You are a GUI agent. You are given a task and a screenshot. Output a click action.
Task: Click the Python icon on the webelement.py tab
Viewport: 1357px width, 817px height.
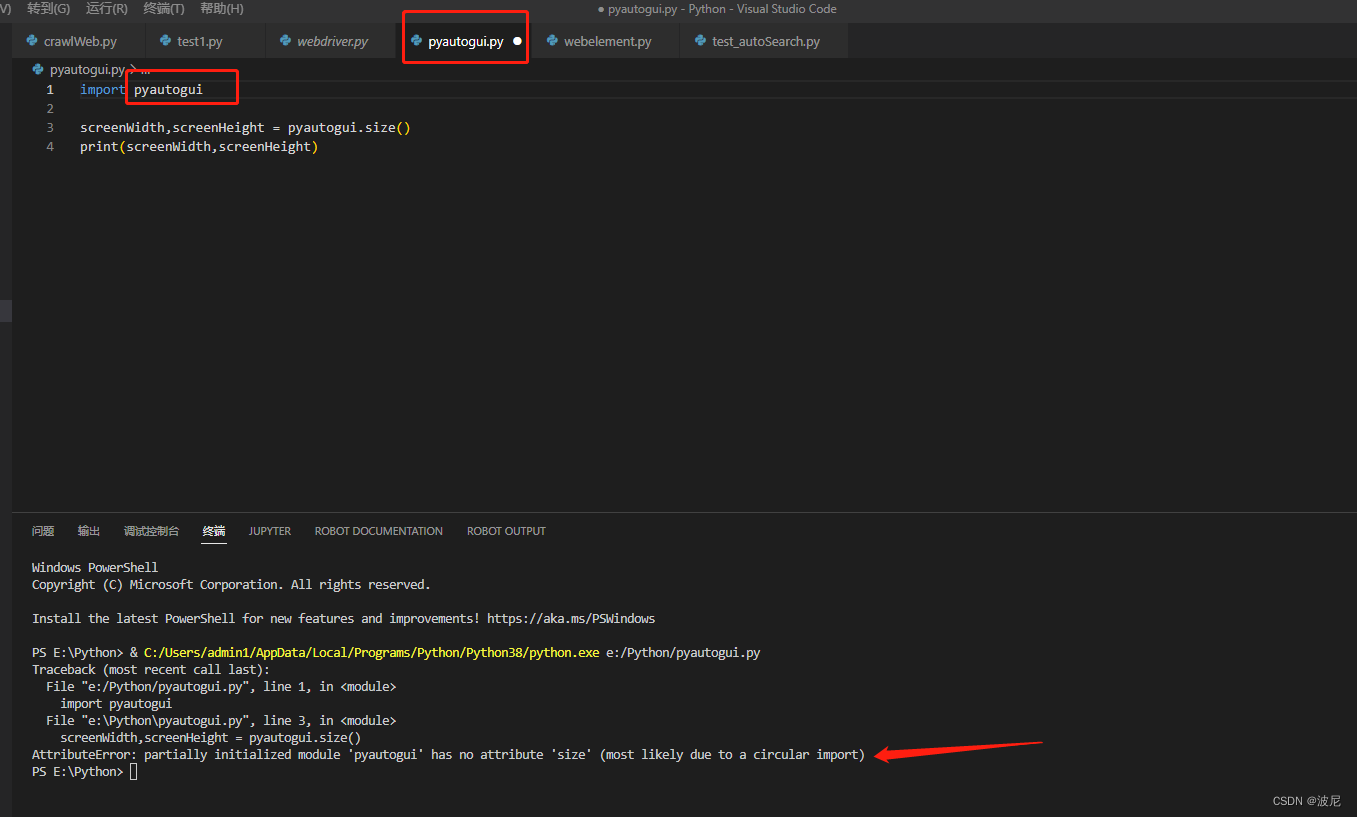click(554, 41)
